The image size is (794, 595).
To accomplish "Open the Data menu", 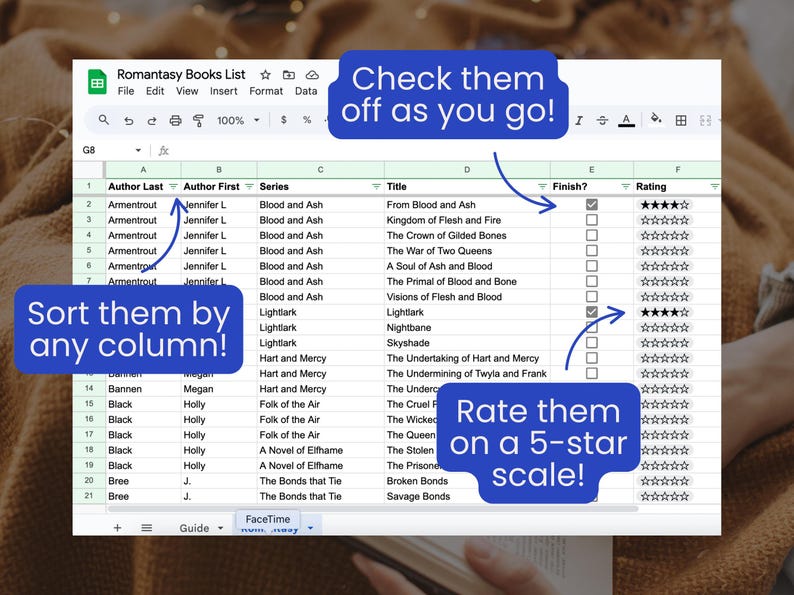I will [x=306, y=91].
